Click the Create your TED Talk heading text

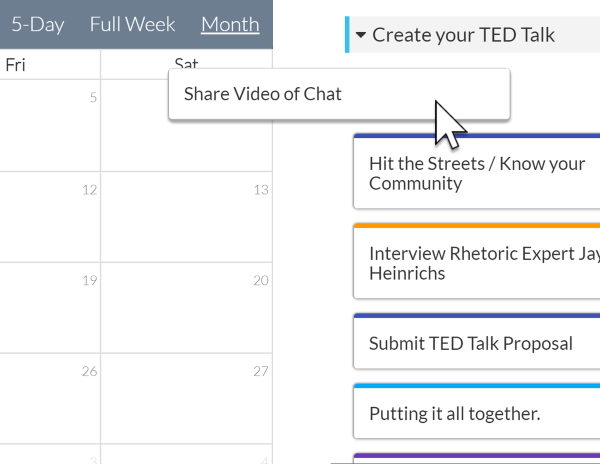(463, 35)
